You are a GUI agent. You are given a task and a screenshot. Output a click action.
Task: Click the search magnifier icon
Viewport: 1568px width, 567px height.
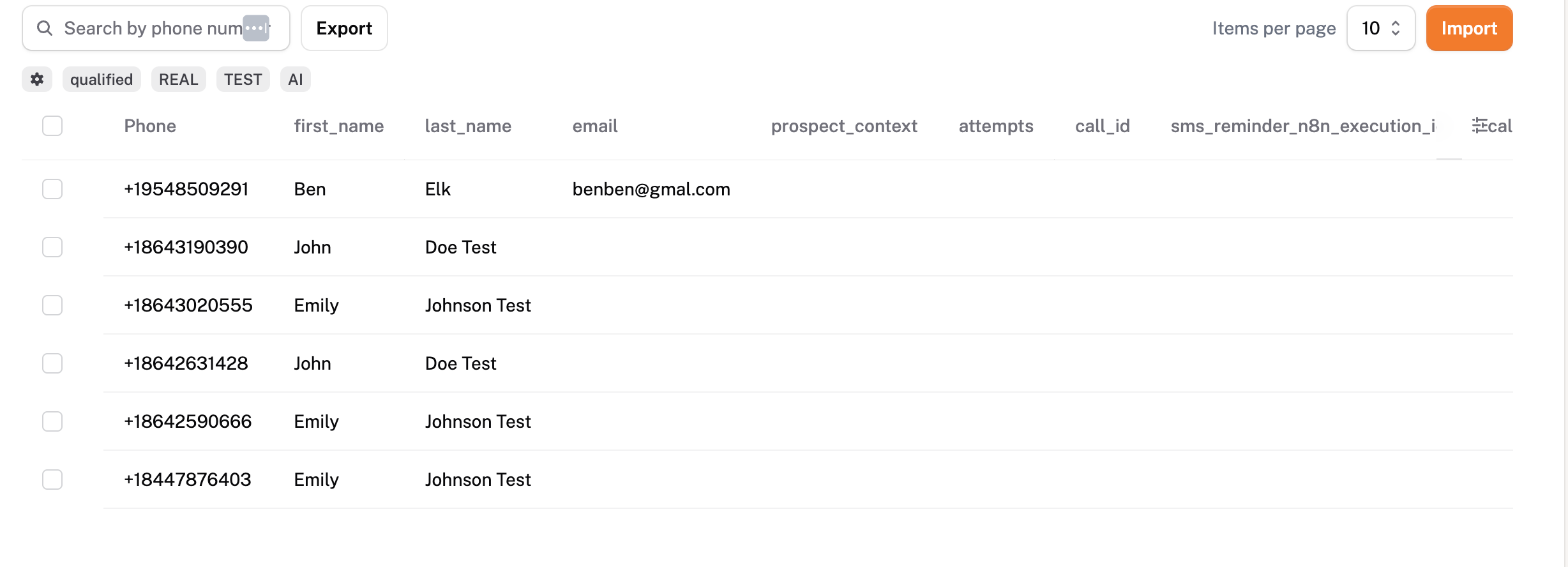coord(44,28)
